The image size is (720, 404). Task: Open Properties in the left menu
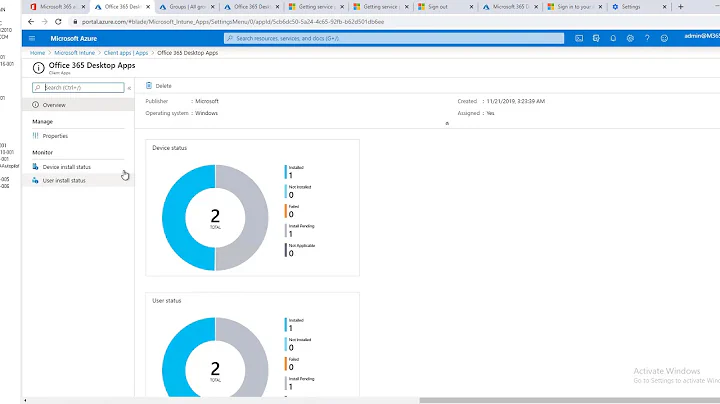78,136
